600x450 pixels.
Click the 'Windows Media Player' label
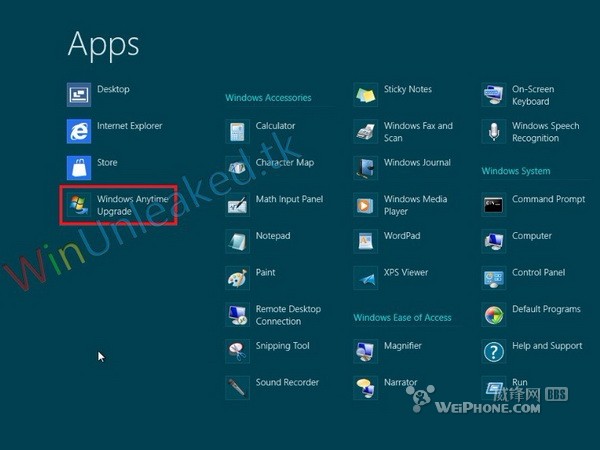coord(416,205)
